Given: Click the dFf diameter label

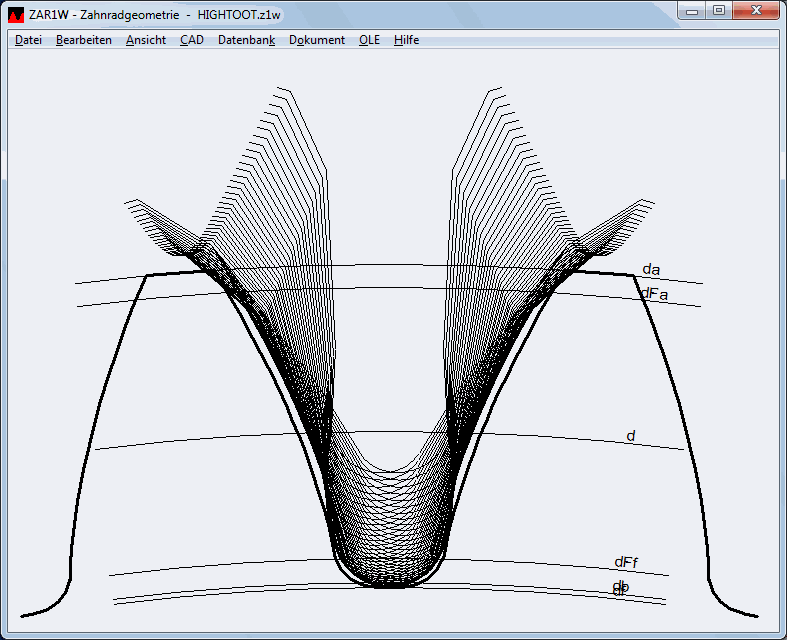Looking at the screenshot, I should pos(626,562).
